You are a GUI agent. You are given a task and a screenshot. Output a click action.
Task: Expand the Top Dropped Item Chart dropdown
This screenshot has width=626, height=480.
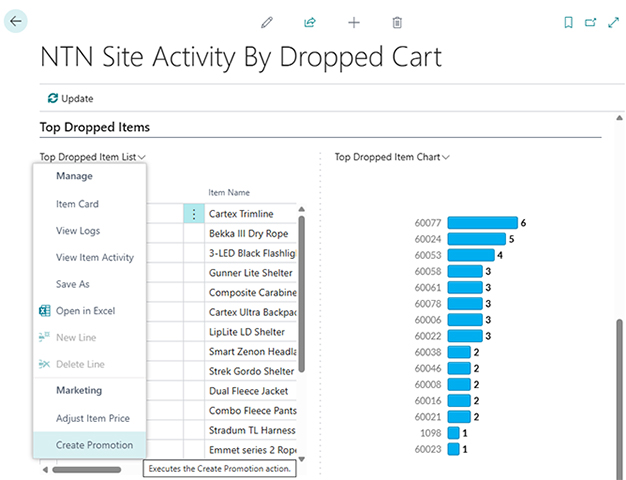[x=391, y=157]
